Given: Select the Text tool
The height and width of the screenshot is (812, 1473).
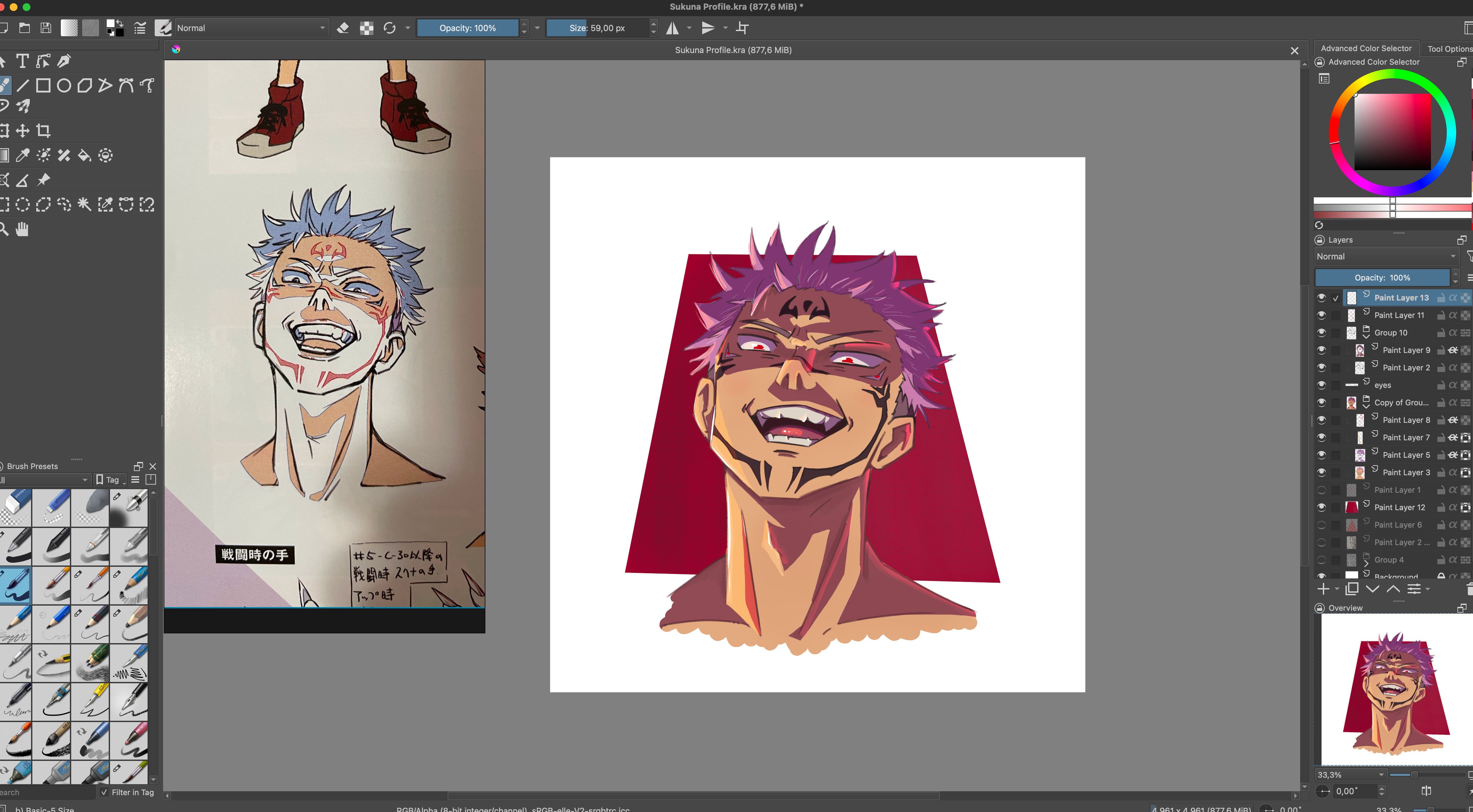Looking at the screenshot, I should click(x=22, y=60).
